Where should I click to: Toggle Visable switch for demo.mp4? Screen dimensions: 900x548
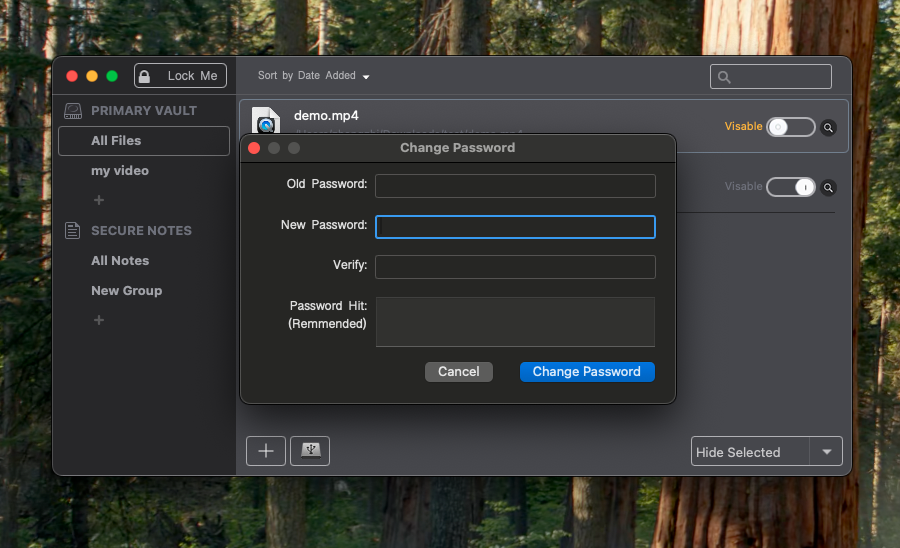791,127
